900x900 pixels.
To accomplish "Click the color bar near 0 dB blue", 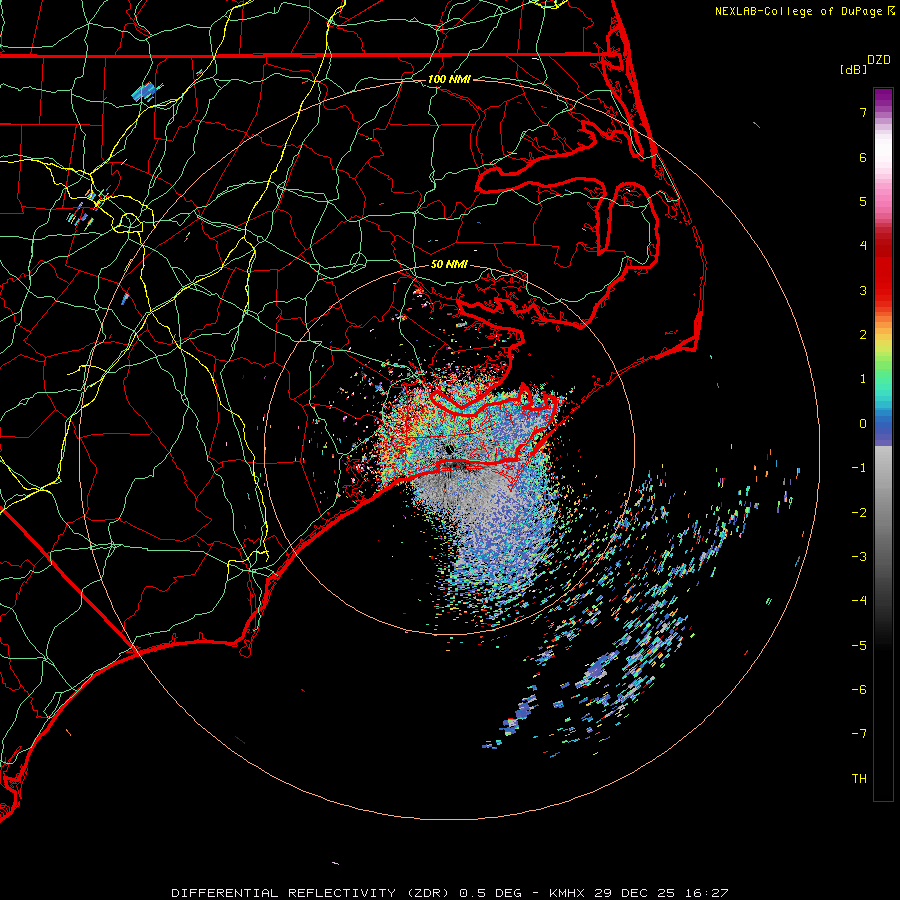I will (883, 424).
